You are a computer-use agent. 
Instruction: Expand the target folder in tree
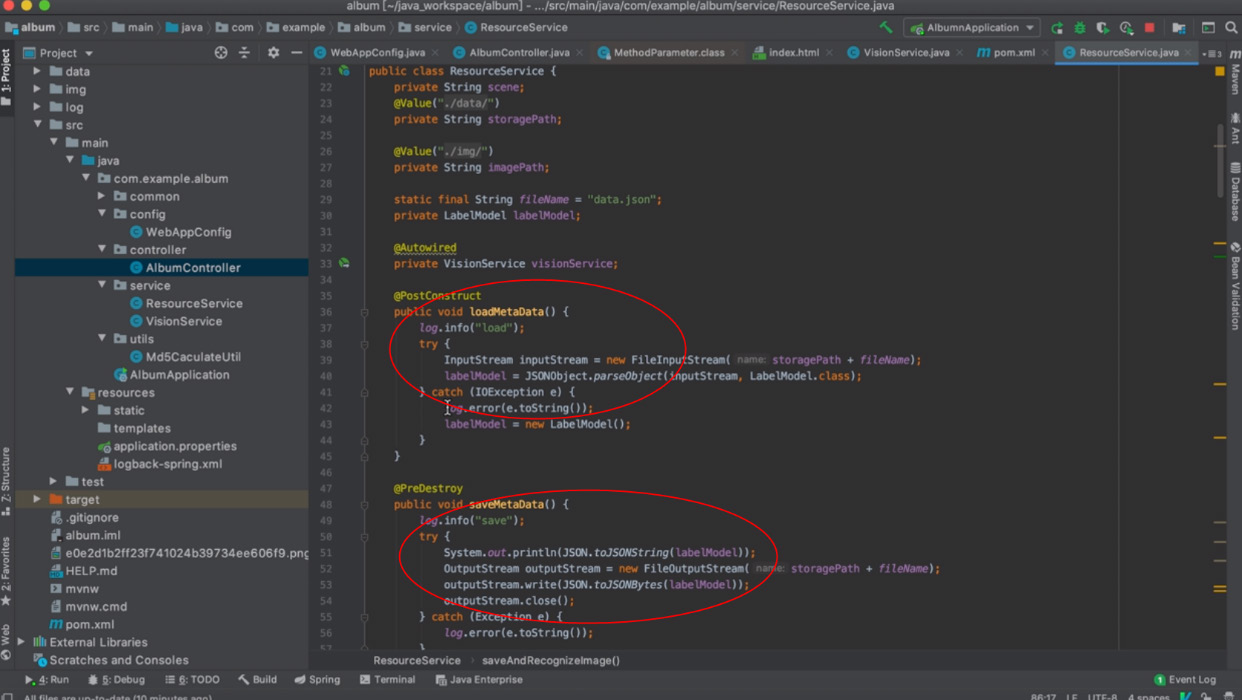(38, 499)
